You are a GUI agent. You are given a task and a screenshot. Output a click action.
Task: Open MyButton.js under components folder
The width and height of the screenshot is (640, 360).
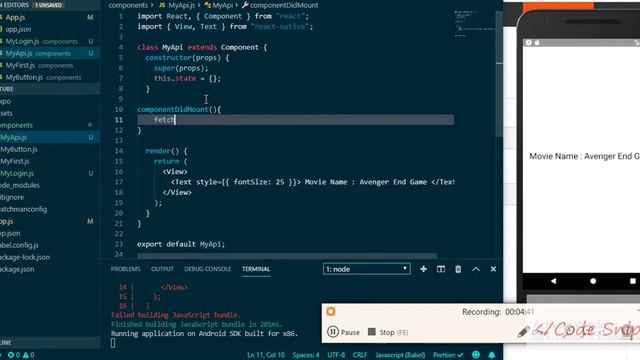pyautogui.click(x=49, y=149)
